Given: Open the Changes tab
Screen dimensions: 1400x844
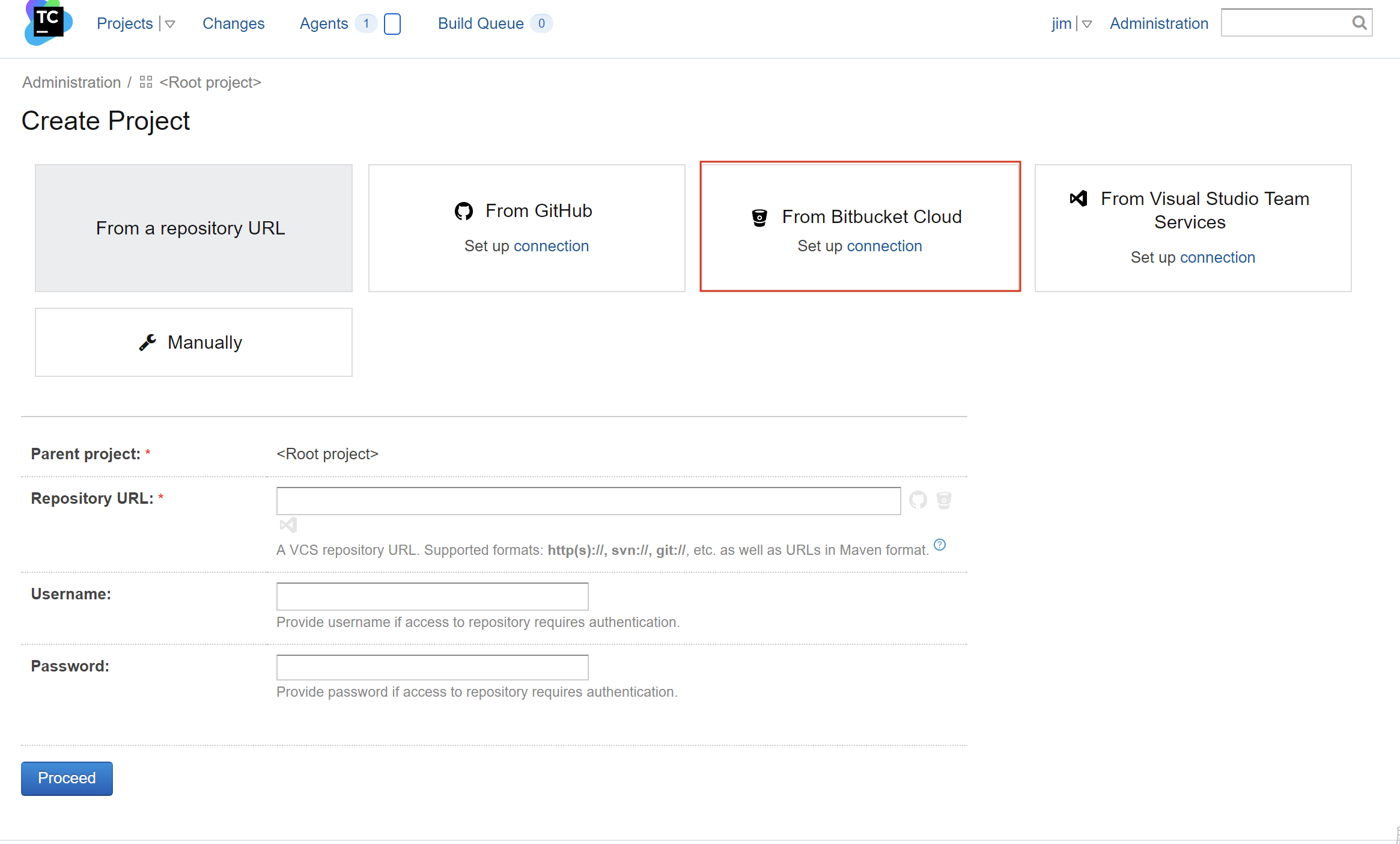Looking at the screenshot, I should click(233, 23).
